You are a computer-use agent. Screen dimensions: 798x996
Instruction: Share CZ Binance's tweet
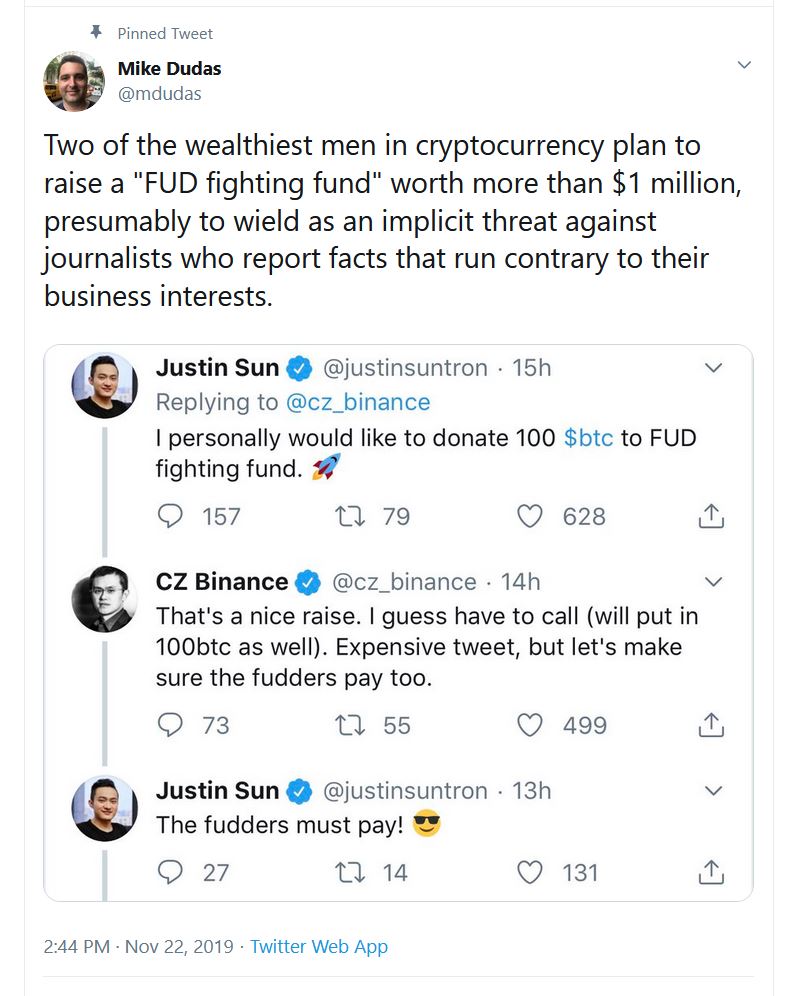(710, 725)
